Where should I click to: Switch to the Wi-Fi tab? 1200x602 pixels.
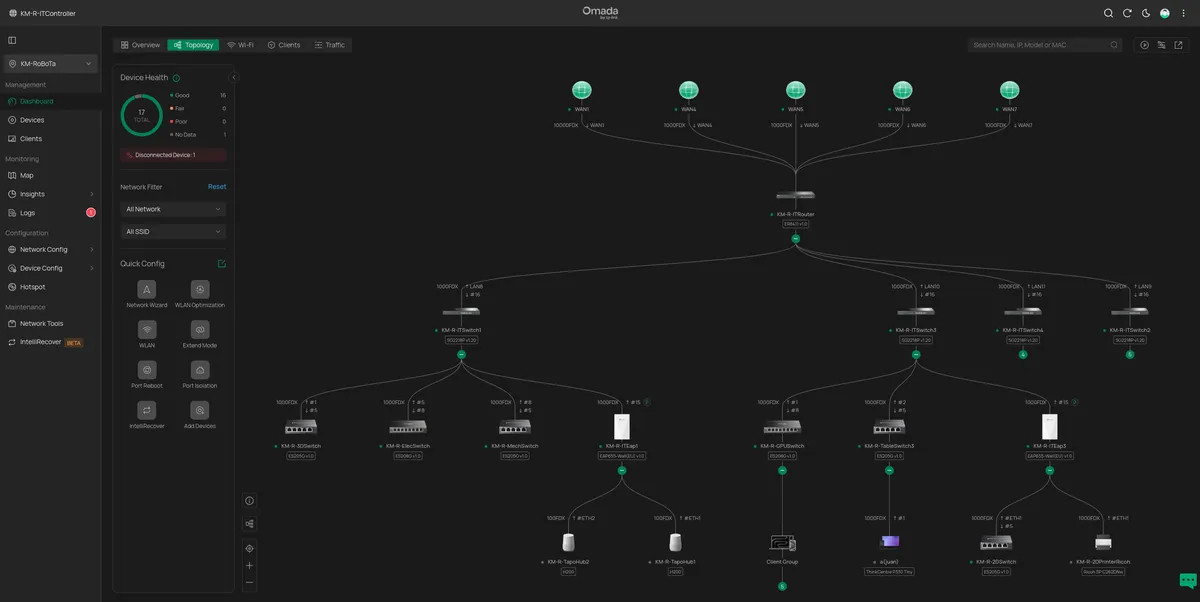pyautogui.click(x=240, y=45)
